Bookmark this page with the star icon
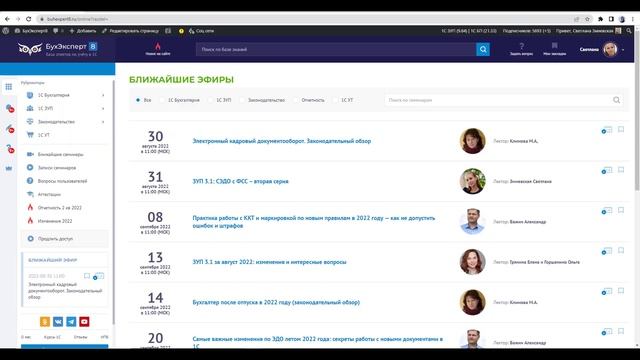This screenshot has width=640, height=360. (x=587, y=19)
